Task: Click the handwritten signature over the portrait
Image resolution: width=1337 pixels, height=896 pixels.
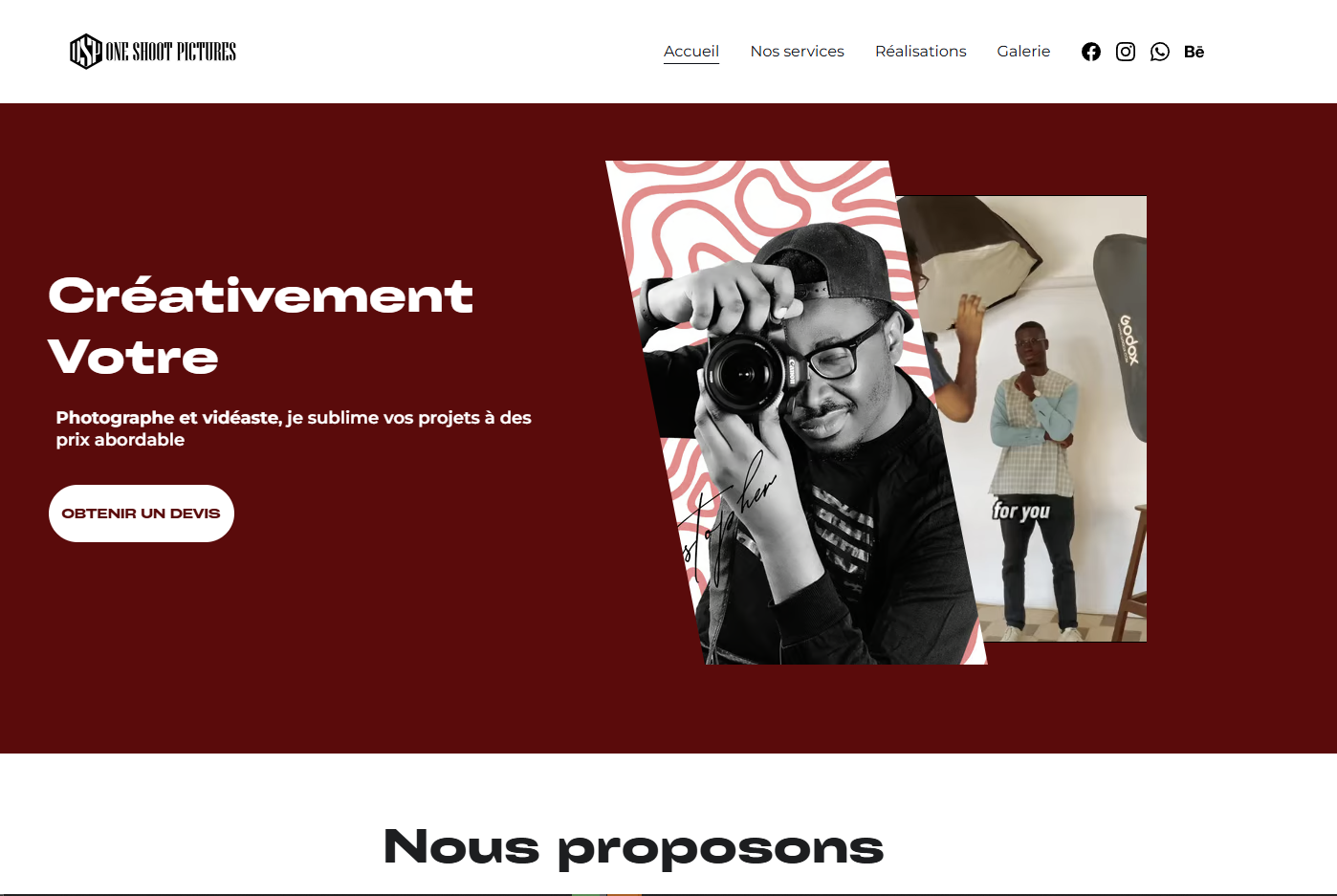Action: 729,517
